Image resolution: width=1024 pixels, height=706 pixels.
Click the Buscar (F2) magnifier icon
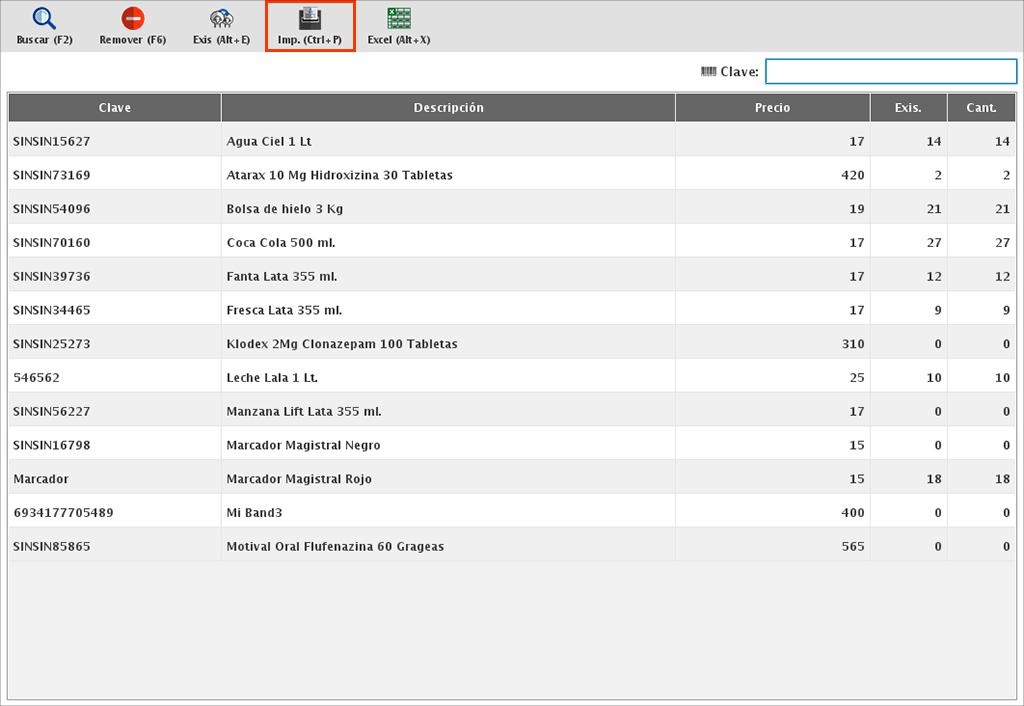click(45, 19)
